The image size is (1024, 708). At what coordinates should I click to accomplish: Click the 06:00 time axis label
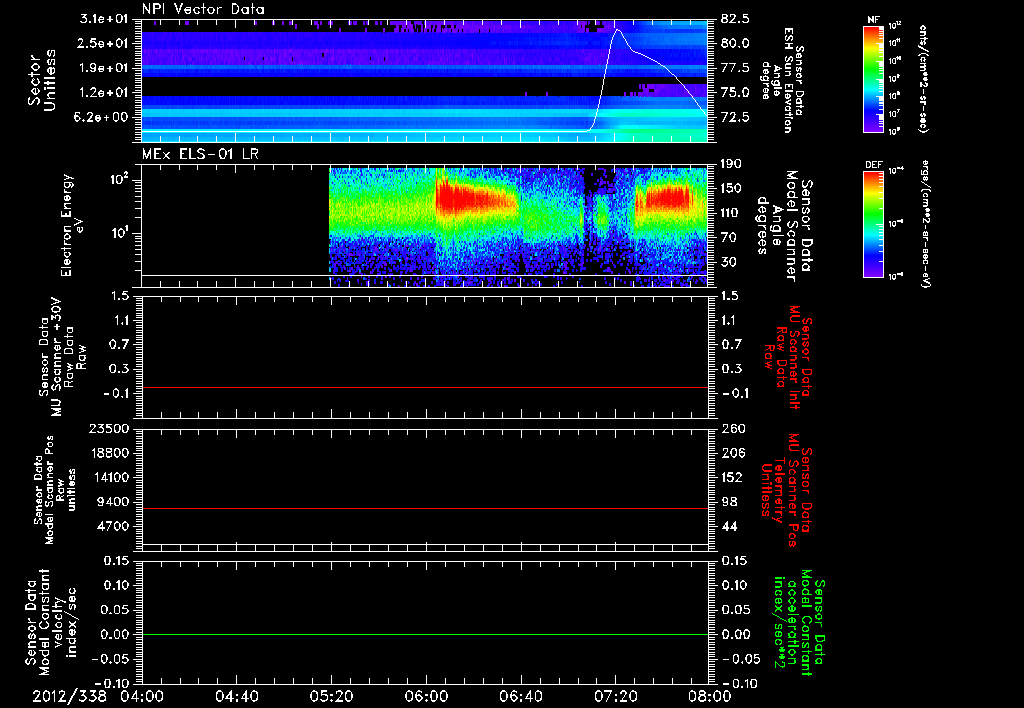pyautogui.click(x=426, y=697)
